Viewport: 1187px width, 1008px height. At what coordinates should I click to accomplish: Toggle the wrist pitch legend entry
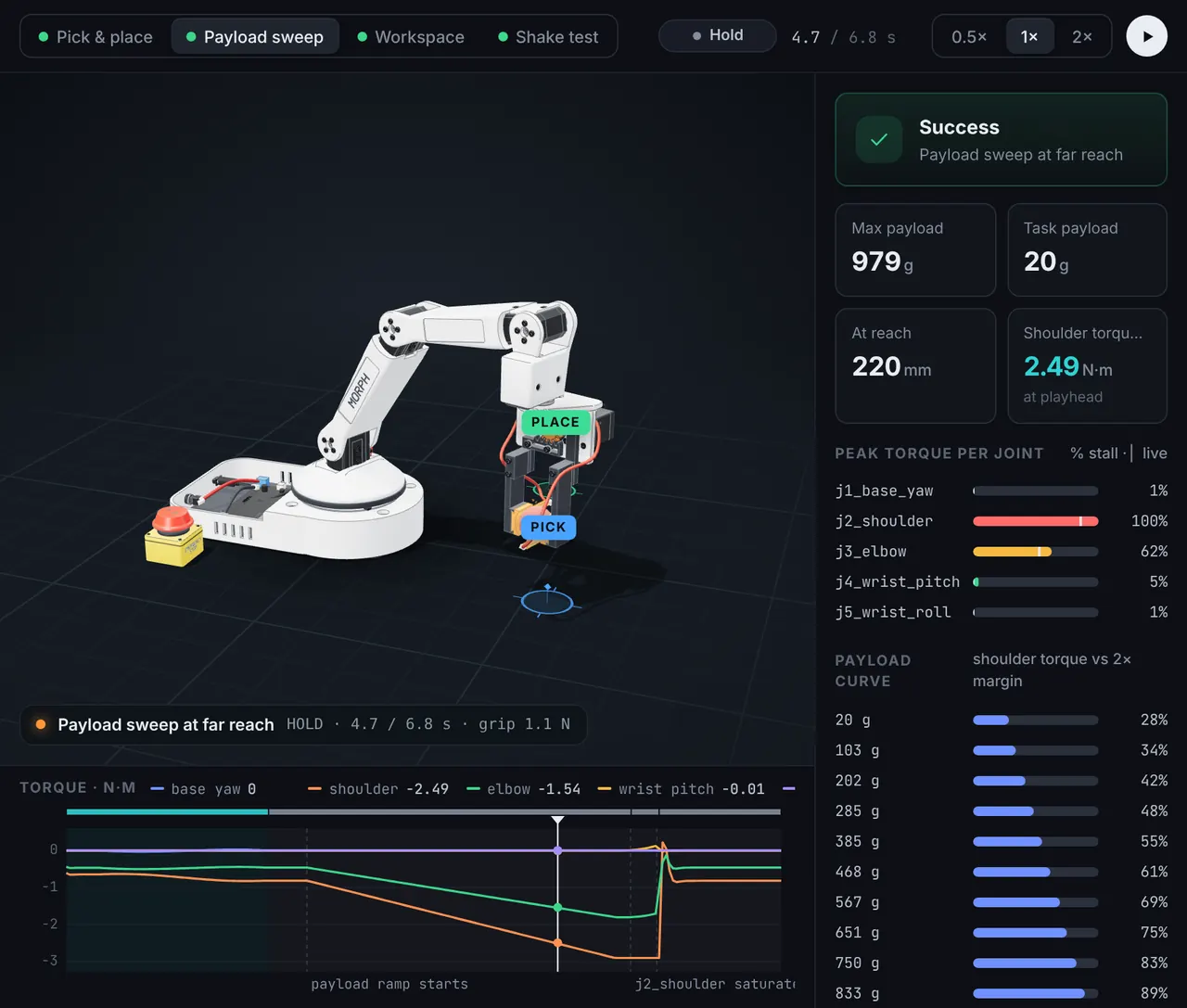point(682,789)
